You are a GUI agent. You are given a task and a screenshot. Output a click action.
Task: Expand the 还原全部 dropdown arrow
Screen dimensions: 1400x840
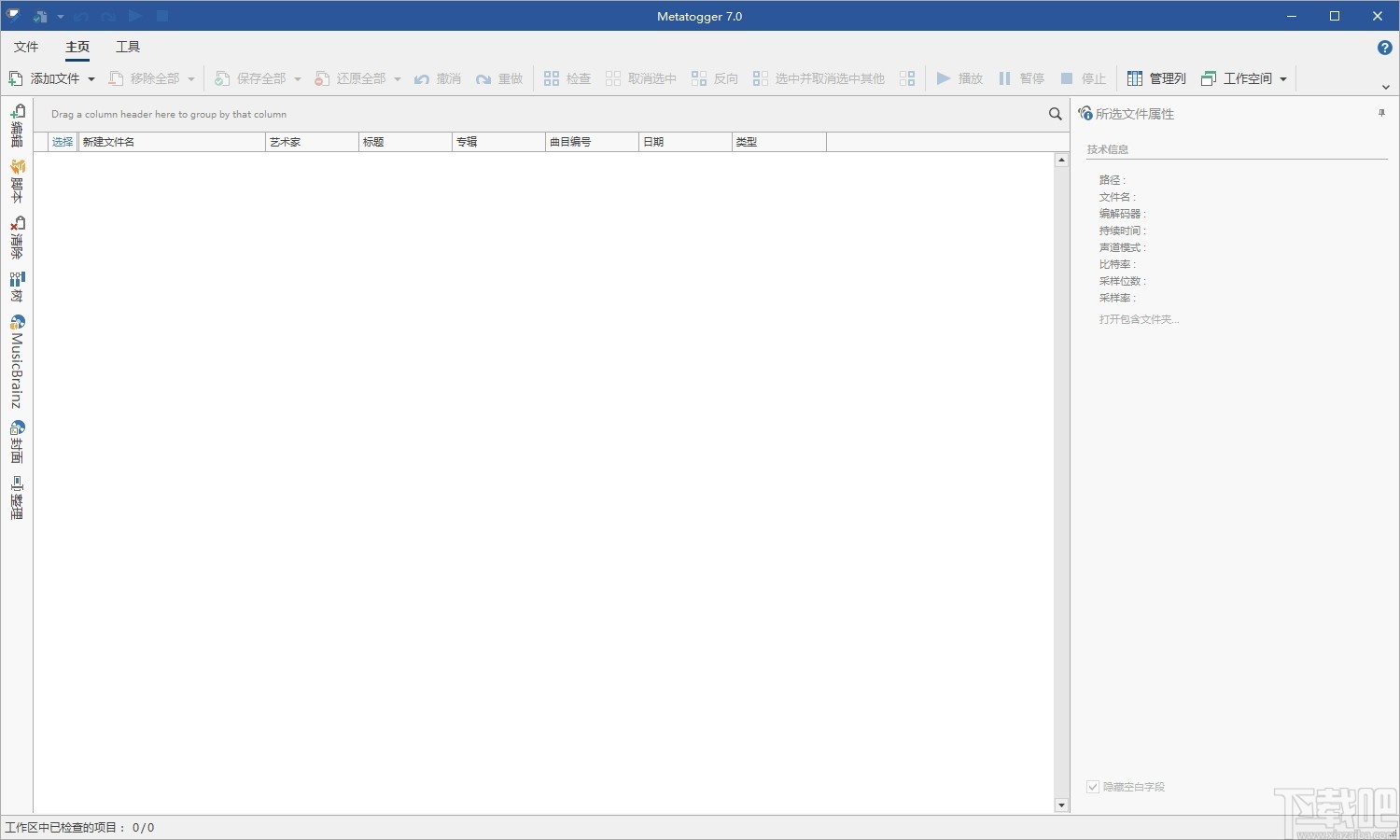point(398,79)
